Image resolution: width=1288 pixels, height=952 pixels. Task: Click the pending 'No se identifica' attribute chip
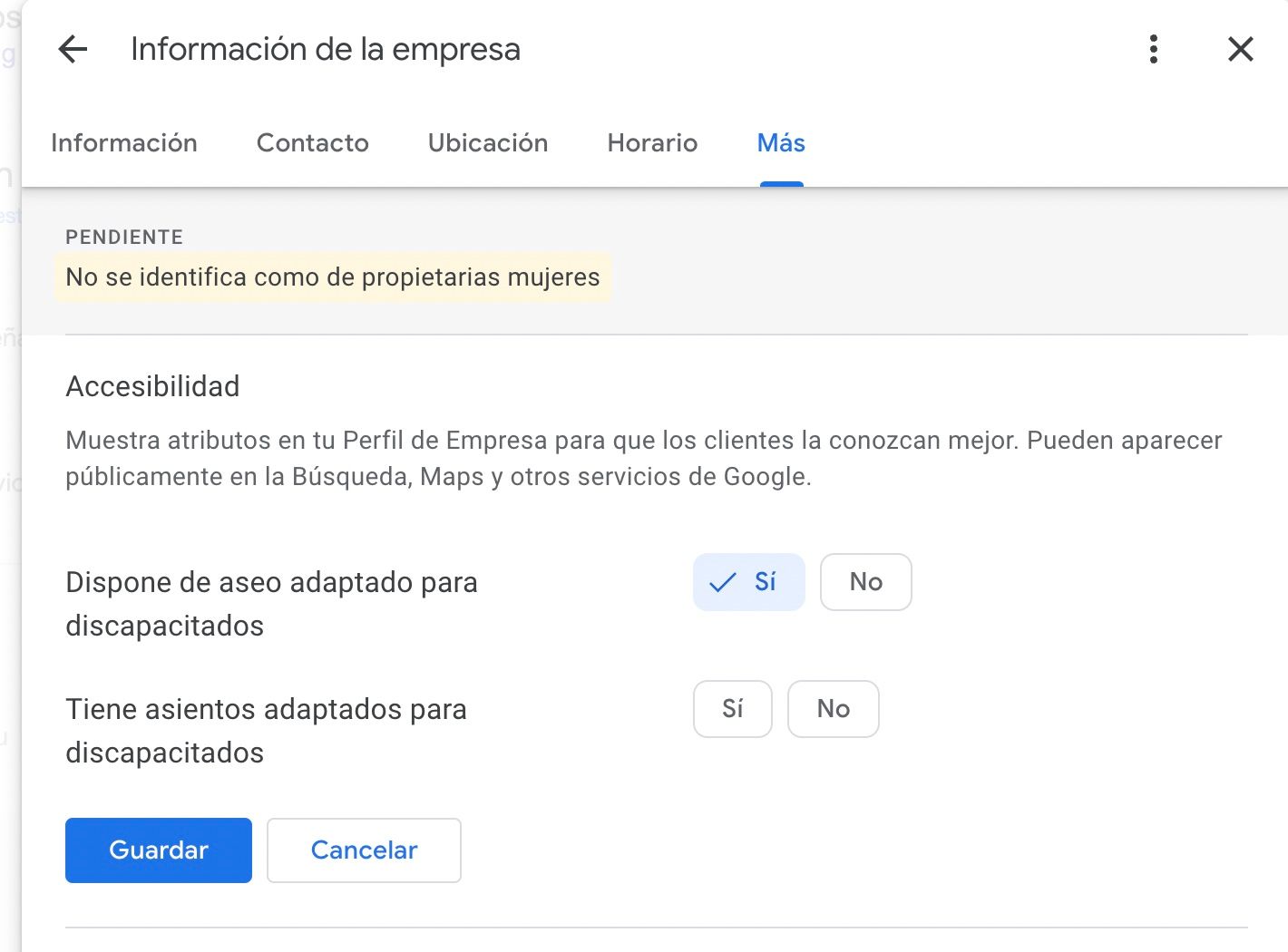(333, 277)
